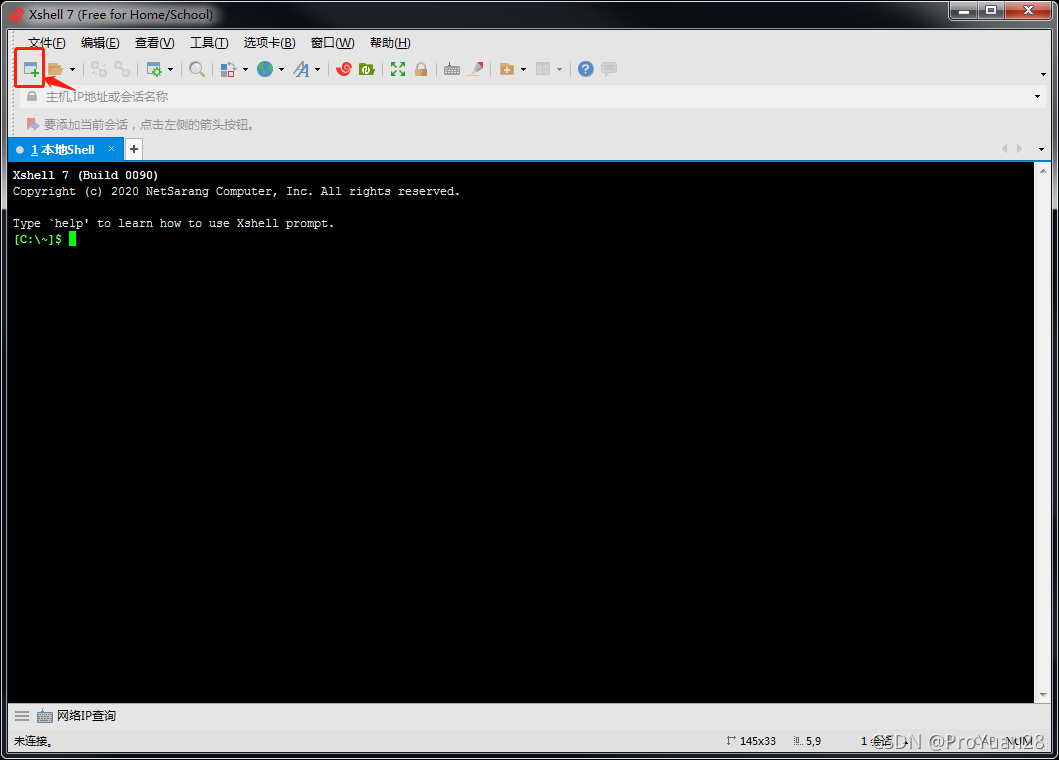Click the font A icon

pyautogui.click(x=301, y=69)
